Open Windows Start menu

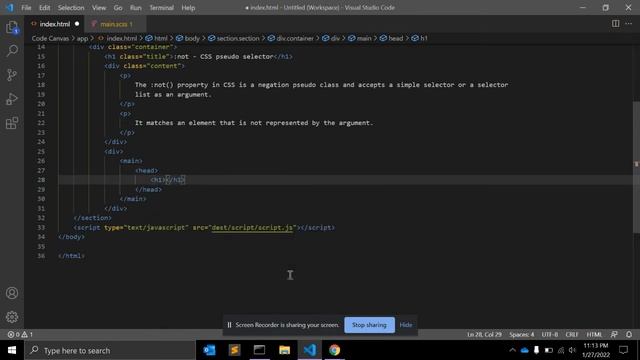12,350
